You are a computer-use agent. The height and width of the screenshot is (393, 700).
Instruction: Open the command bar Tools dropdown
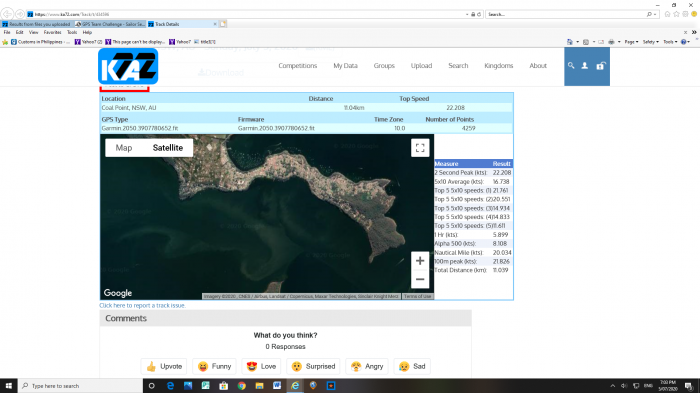pos(670,42)
